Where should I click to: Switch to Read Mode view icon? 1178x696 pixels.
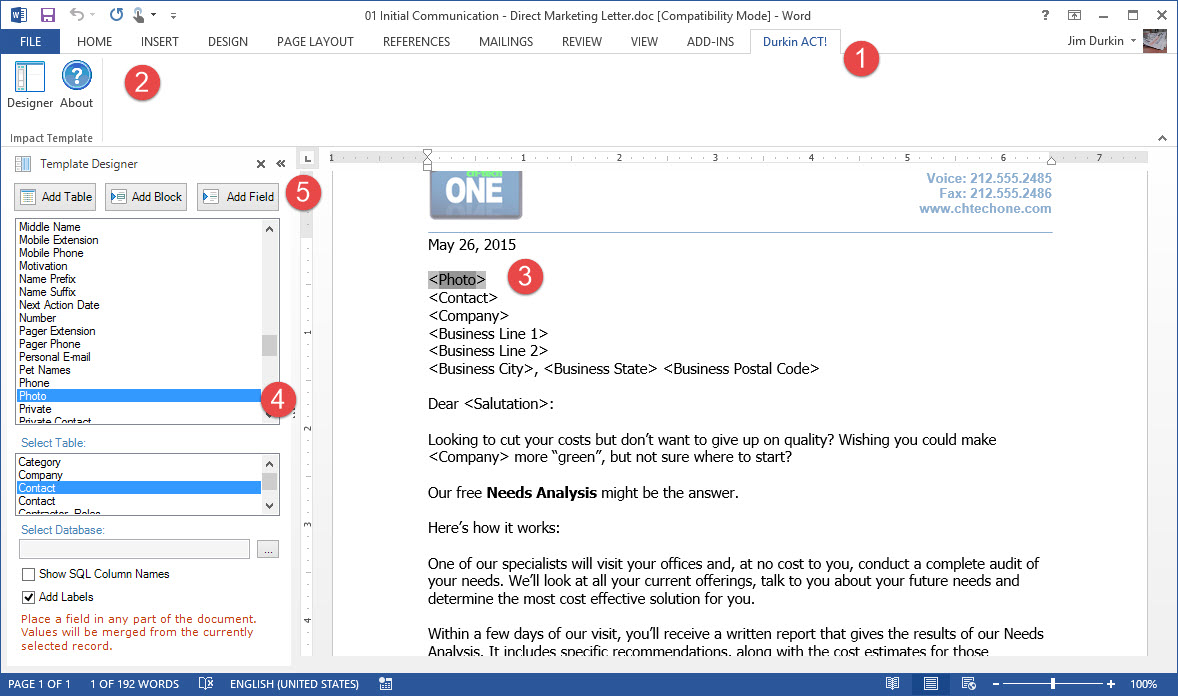(x=892, y=684)
